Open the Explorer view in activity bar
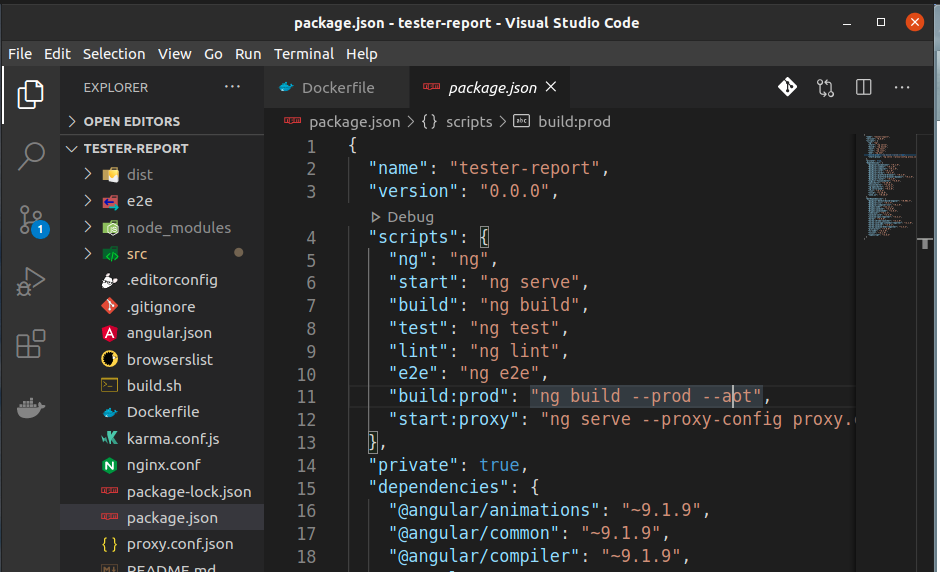This screenshot has width=940, height=572. [31, 94]
